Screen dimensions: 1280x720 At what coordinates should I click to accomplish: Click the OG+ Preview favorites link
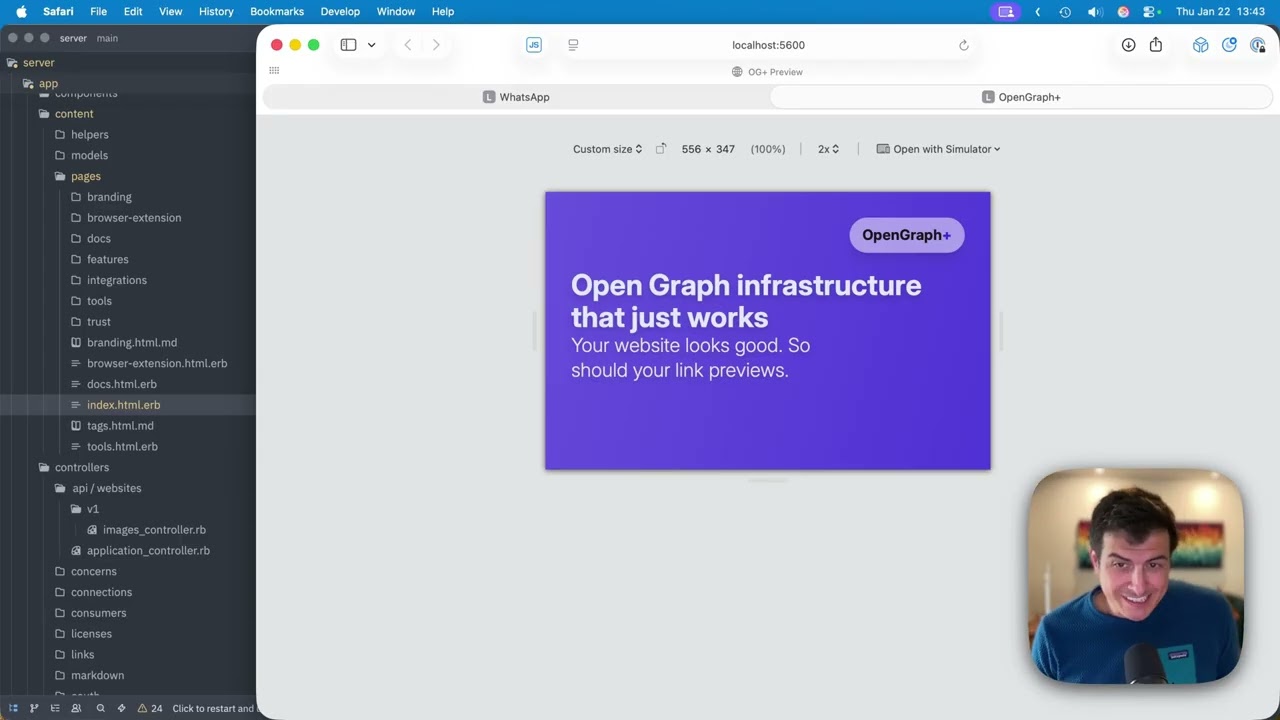[767, 72]
